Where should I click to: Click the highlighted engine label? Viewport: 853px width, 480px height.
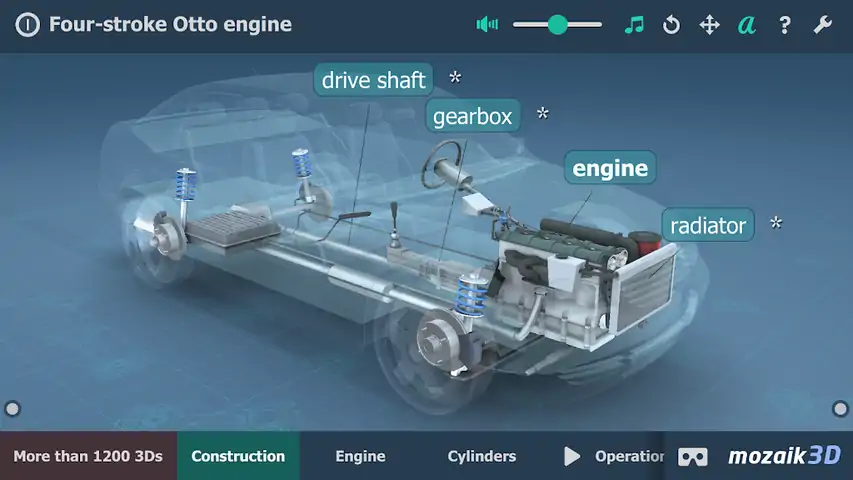click(610, 168)
